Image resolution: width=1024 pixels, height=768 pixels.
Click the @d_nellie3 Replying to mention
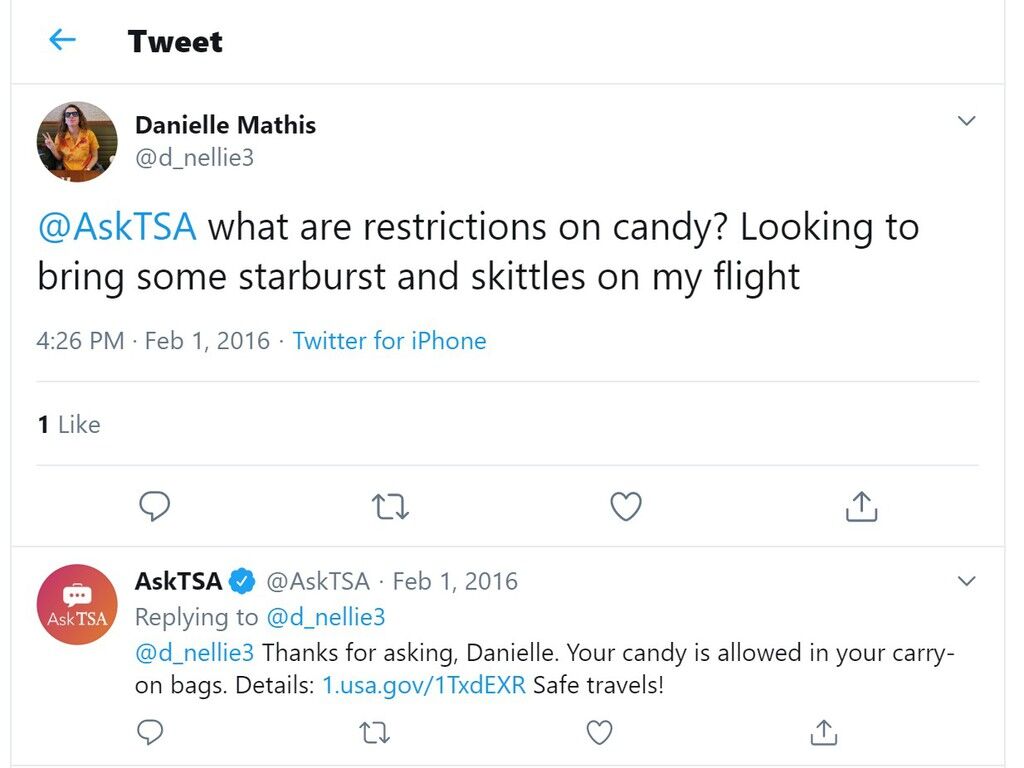(x=327, y=617)
